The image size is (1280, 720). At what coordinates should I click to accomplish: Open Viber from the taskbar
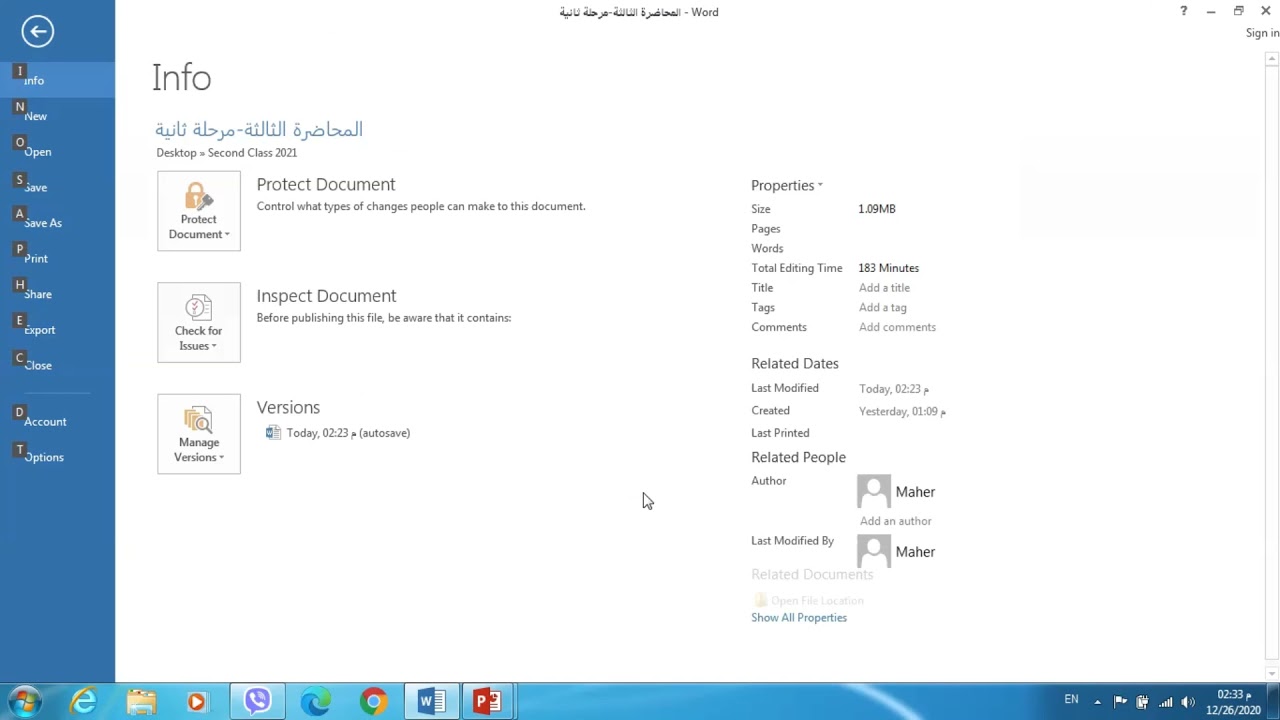click(x=257, y=702)
